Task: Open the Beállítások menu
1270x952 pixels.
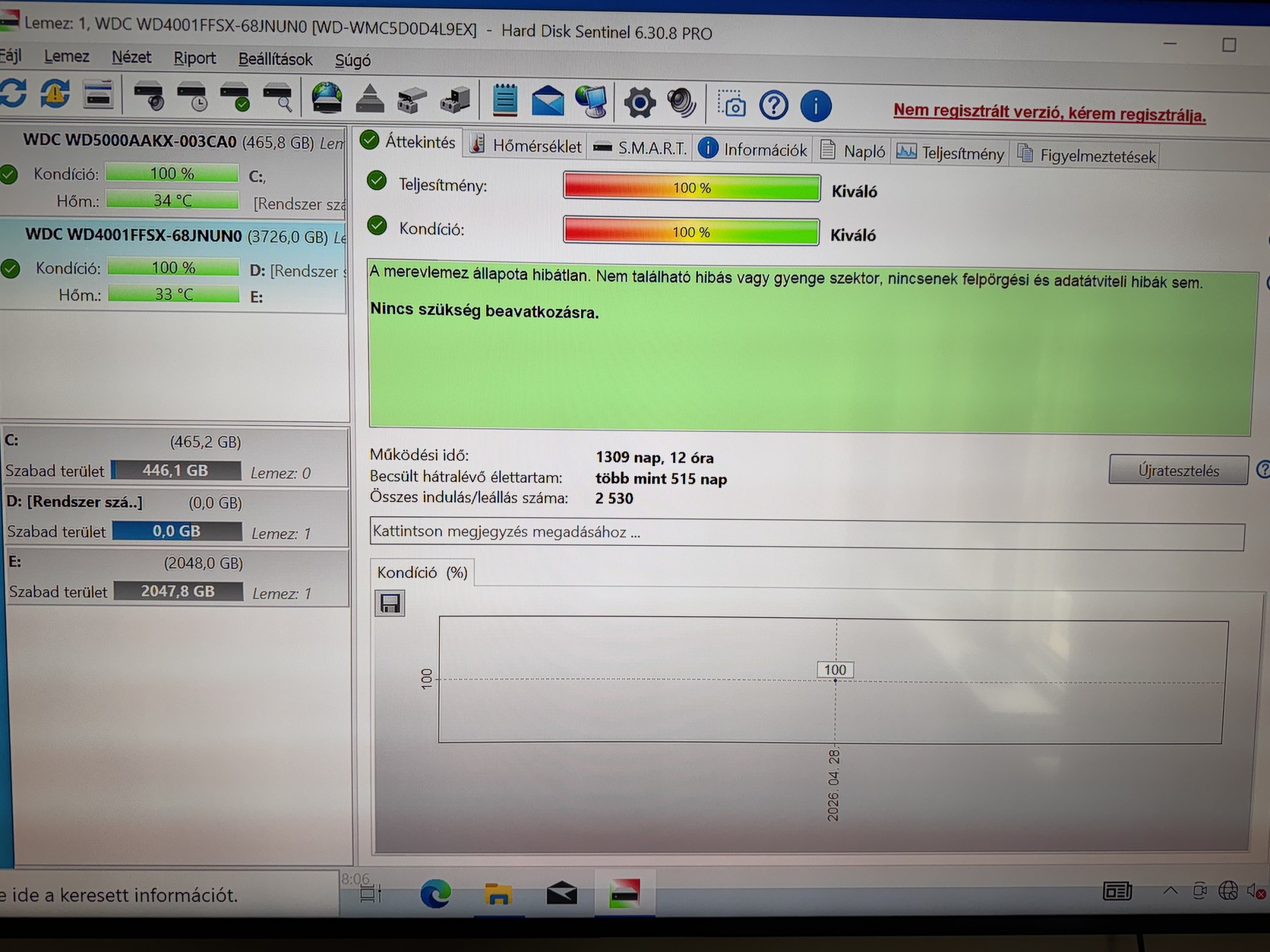Action: (x=276, y=59)
